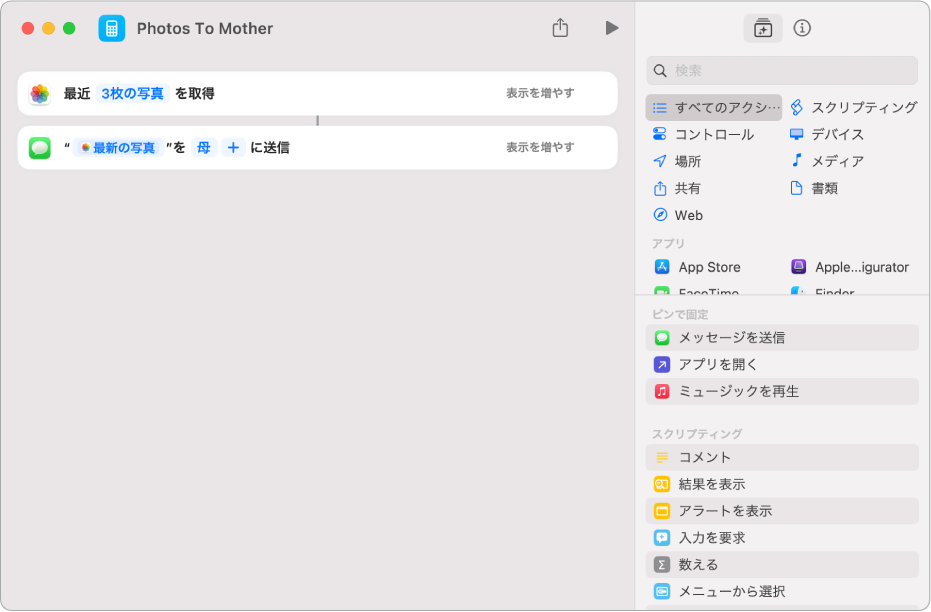The width and height of the screenshot is (931, 612).
Task: Click the action search field
Action: (782, 71)
